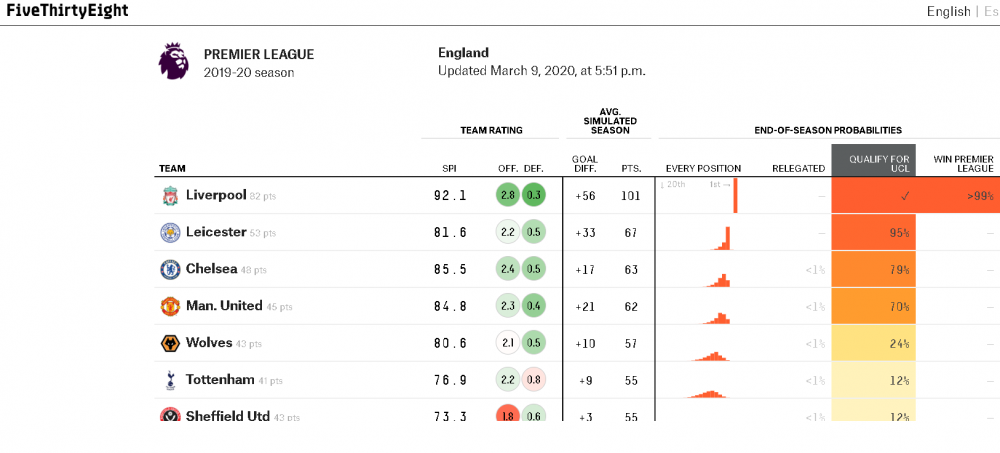Click the Chelsea club crest
Screen dimensions: 1000x453
[170, 270]
